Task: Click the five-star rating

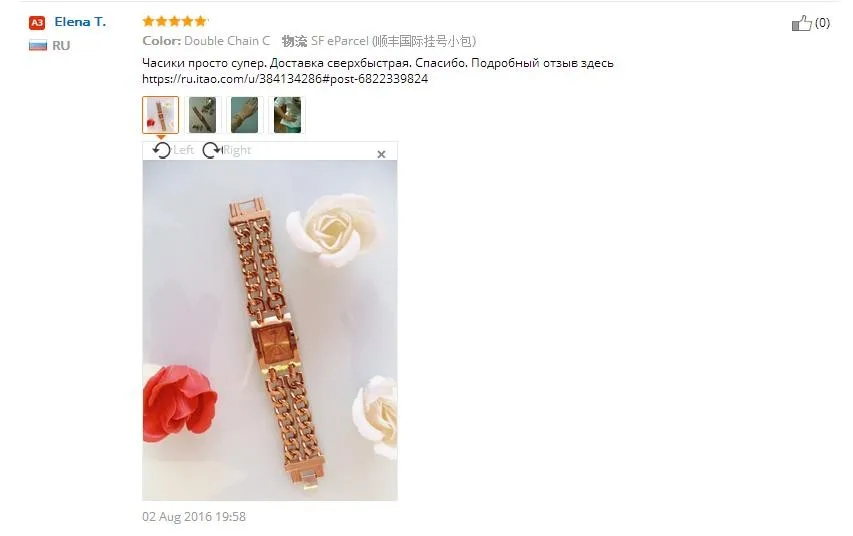Action: coord(175,21)
